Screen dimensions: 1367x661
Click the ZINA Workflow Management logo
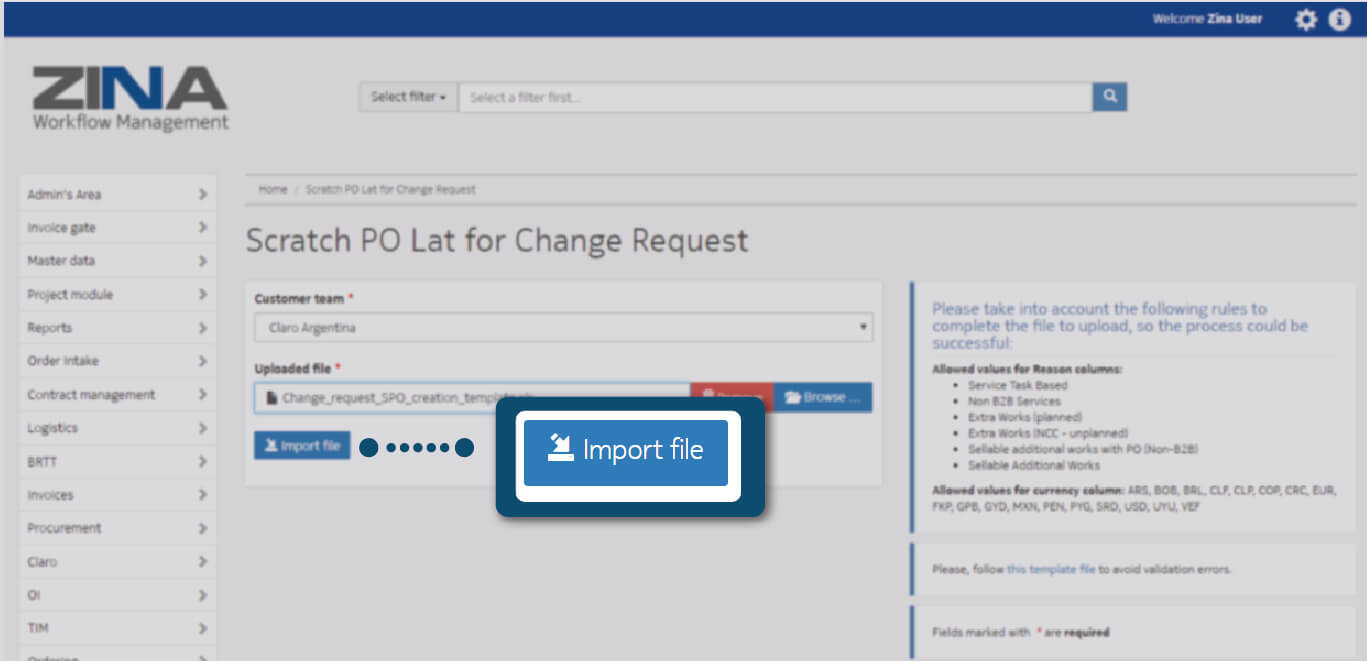point(130,99)
